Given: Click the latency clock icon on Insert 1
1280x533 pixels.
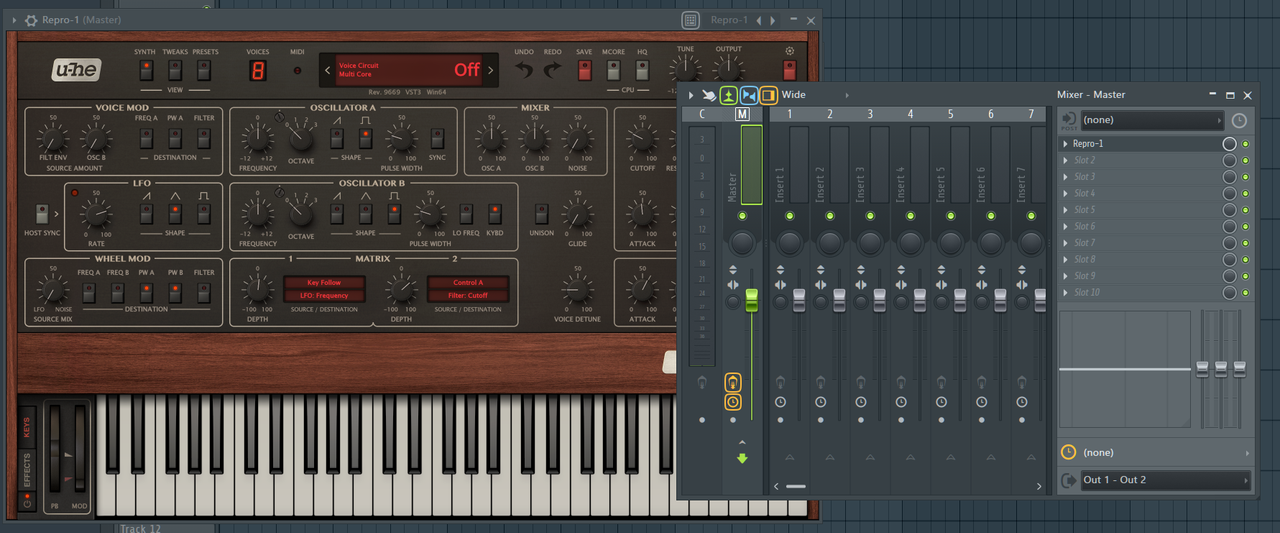Looking at the screenshot, I should 780,402.
